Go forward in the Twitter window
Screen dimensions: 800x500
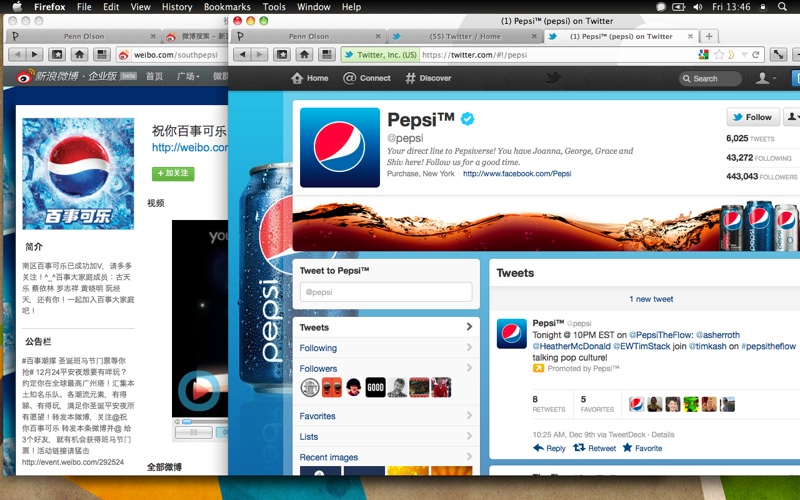click(259, 55)
